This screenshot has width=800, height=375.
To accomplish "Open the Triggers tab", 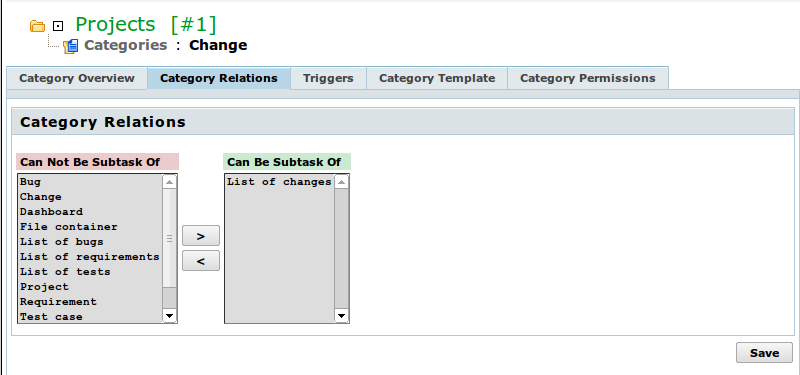I will (328, 78).
